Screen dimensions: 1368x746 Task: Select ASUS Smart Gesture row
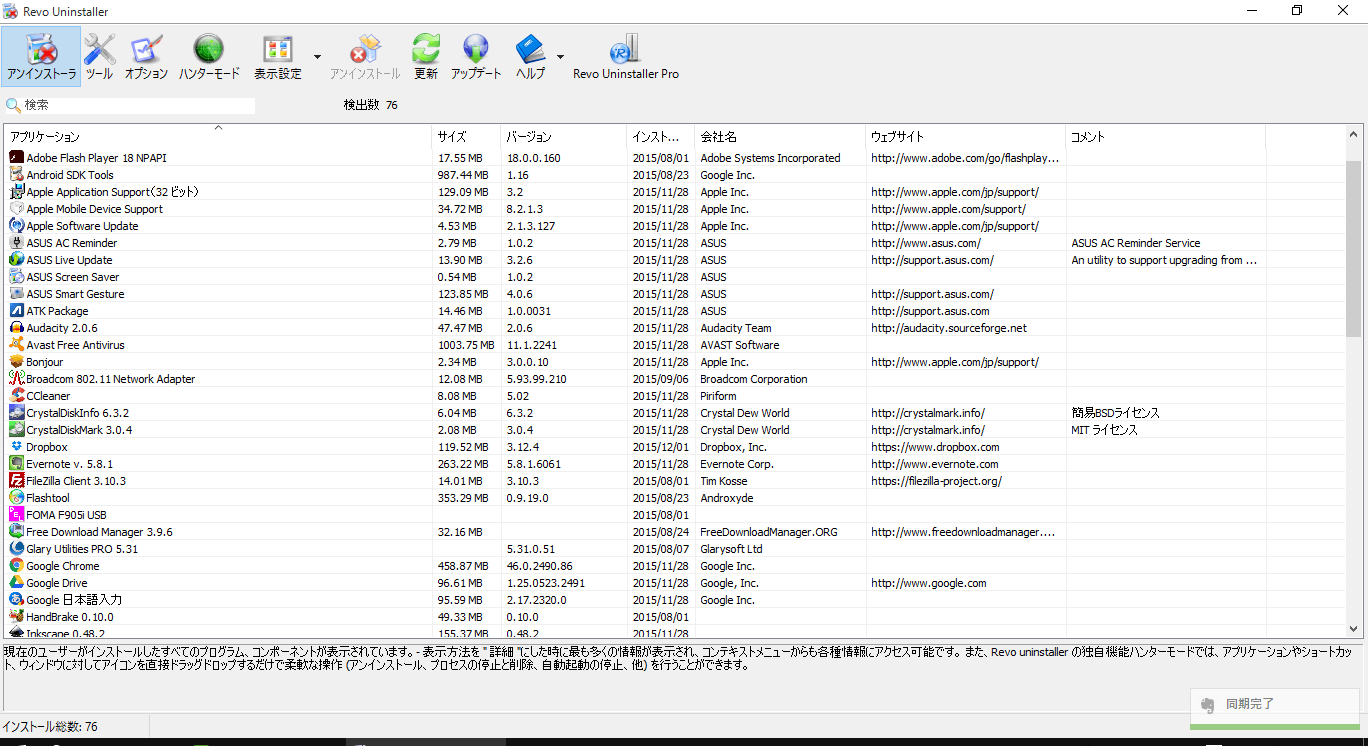(675, 294)
